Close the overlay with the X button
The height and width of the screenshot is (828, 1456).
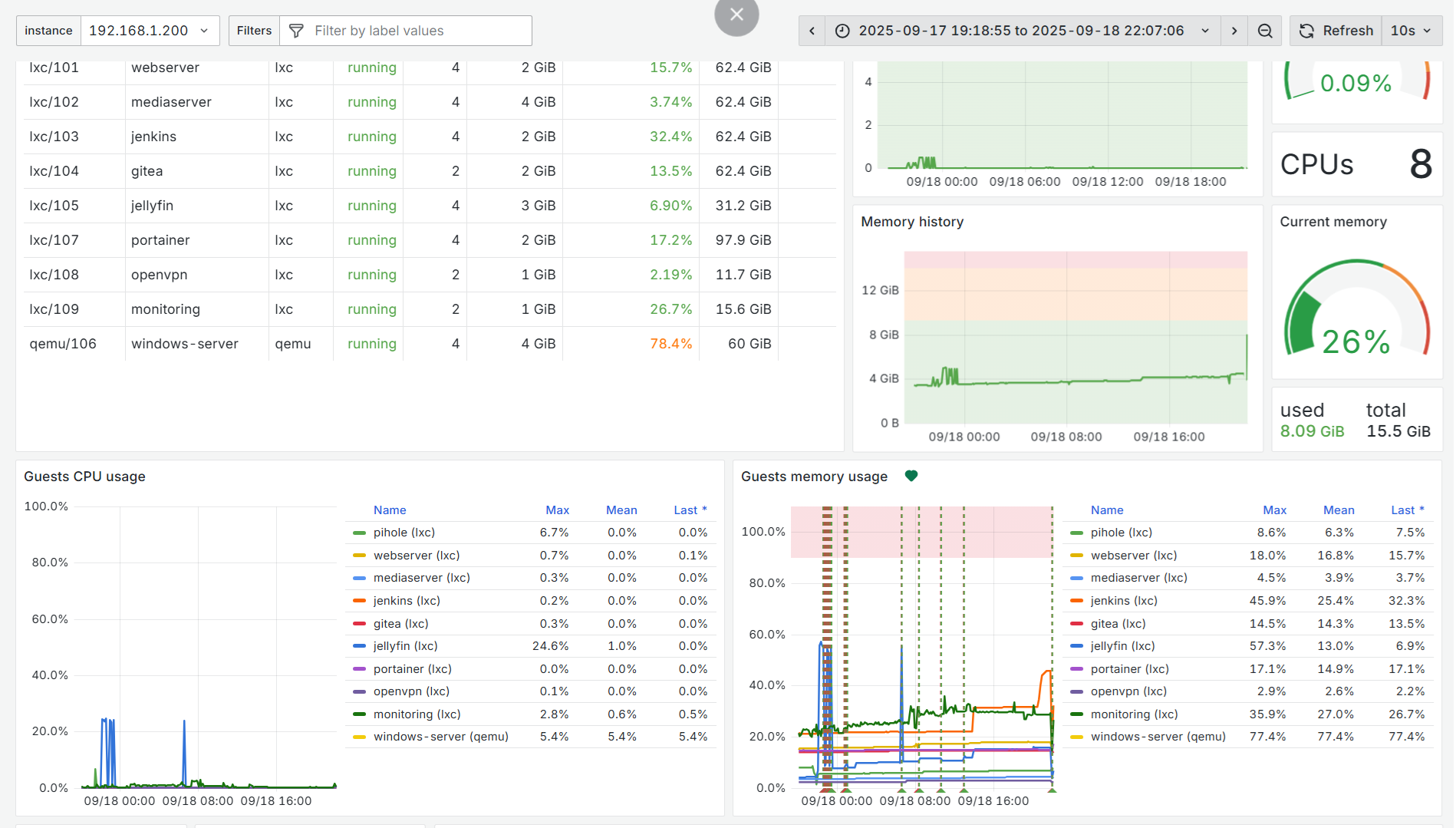point(736,15)
